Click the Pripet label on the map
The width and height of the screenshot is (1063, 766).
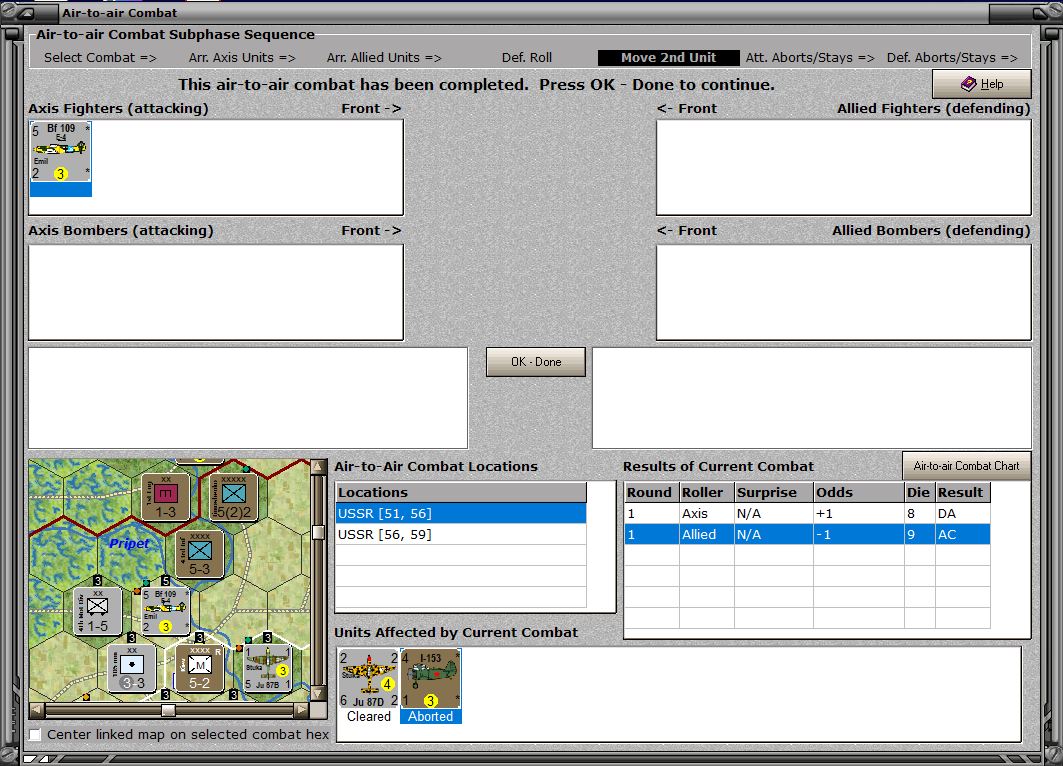point(129,543)
